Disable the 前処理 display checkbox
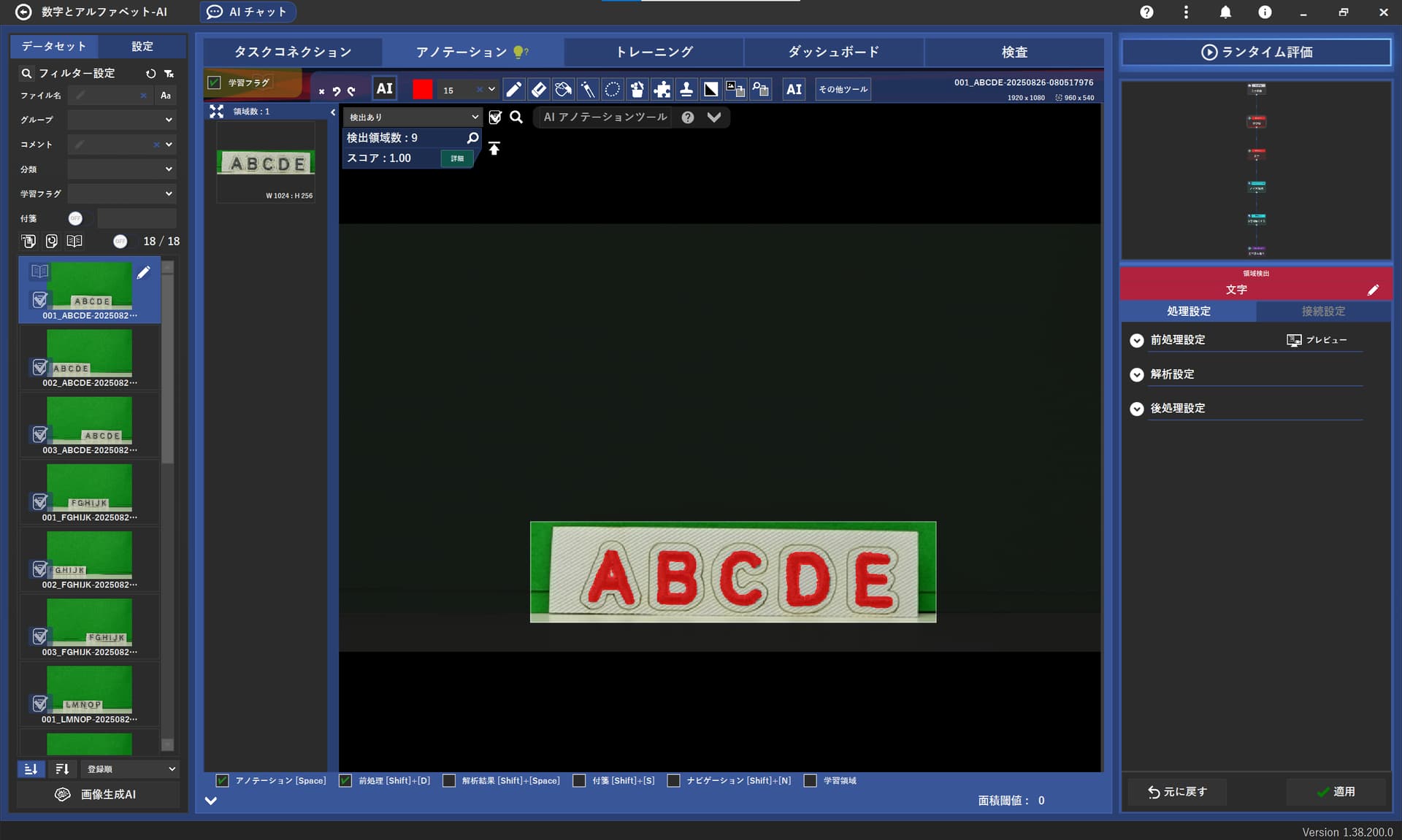This screenshot has height=840, width=1402. 345,780
